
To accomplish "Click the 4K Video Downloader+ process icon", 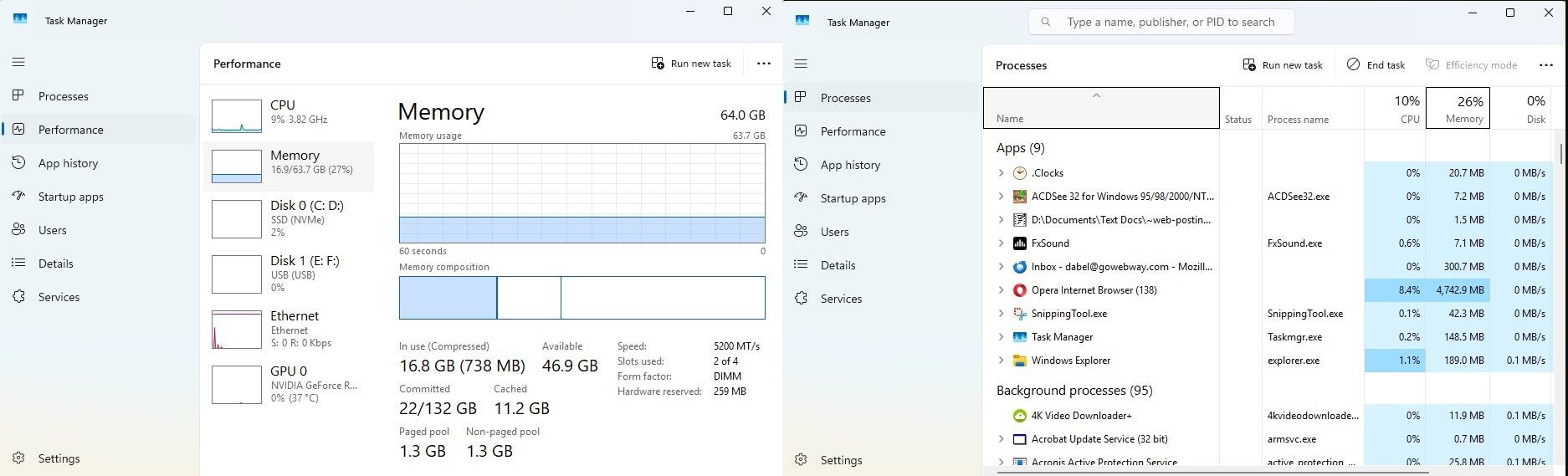I will [1019, 416].
